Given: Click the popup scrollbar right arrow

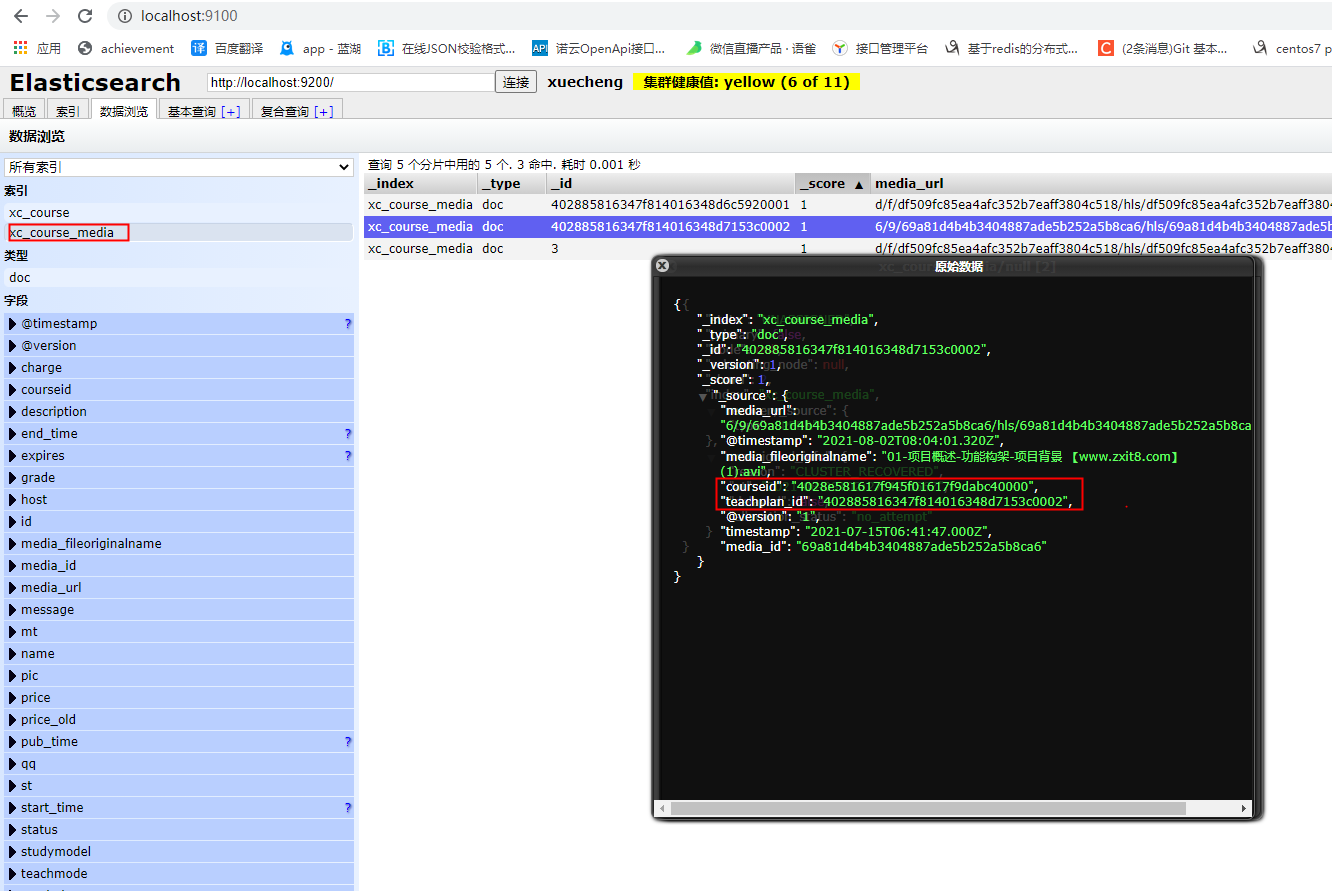Looking at the screenshot, I should [x=1244, y=808].
